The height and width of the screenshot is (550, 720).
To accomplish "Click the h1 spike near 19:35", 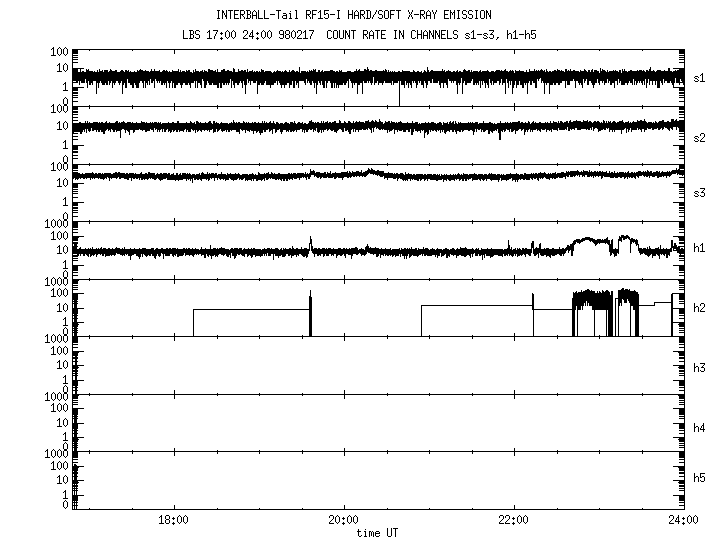I will coord(311,243).
